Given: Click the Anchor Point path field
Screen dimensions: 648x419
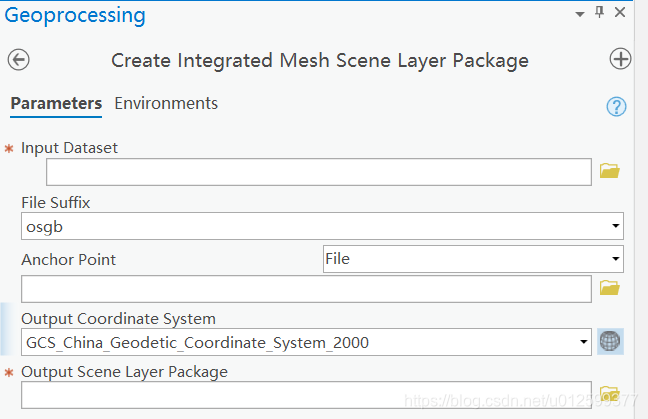Looking at the screenshot, I should [306, 289].
